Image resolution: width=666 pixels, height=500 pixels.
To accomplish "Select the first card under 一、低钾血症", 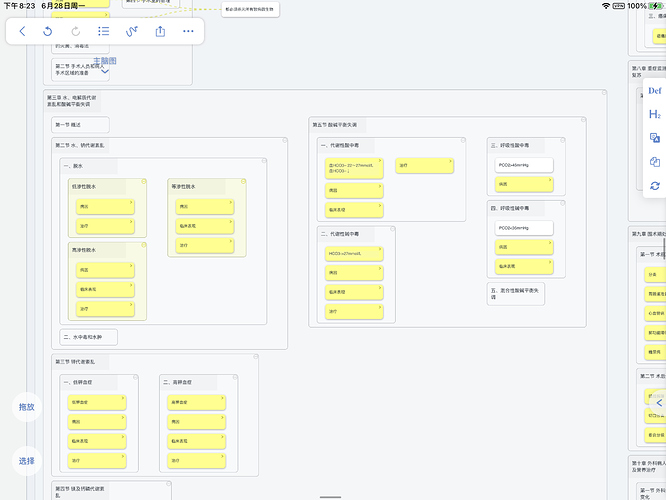I will [97, 402].
